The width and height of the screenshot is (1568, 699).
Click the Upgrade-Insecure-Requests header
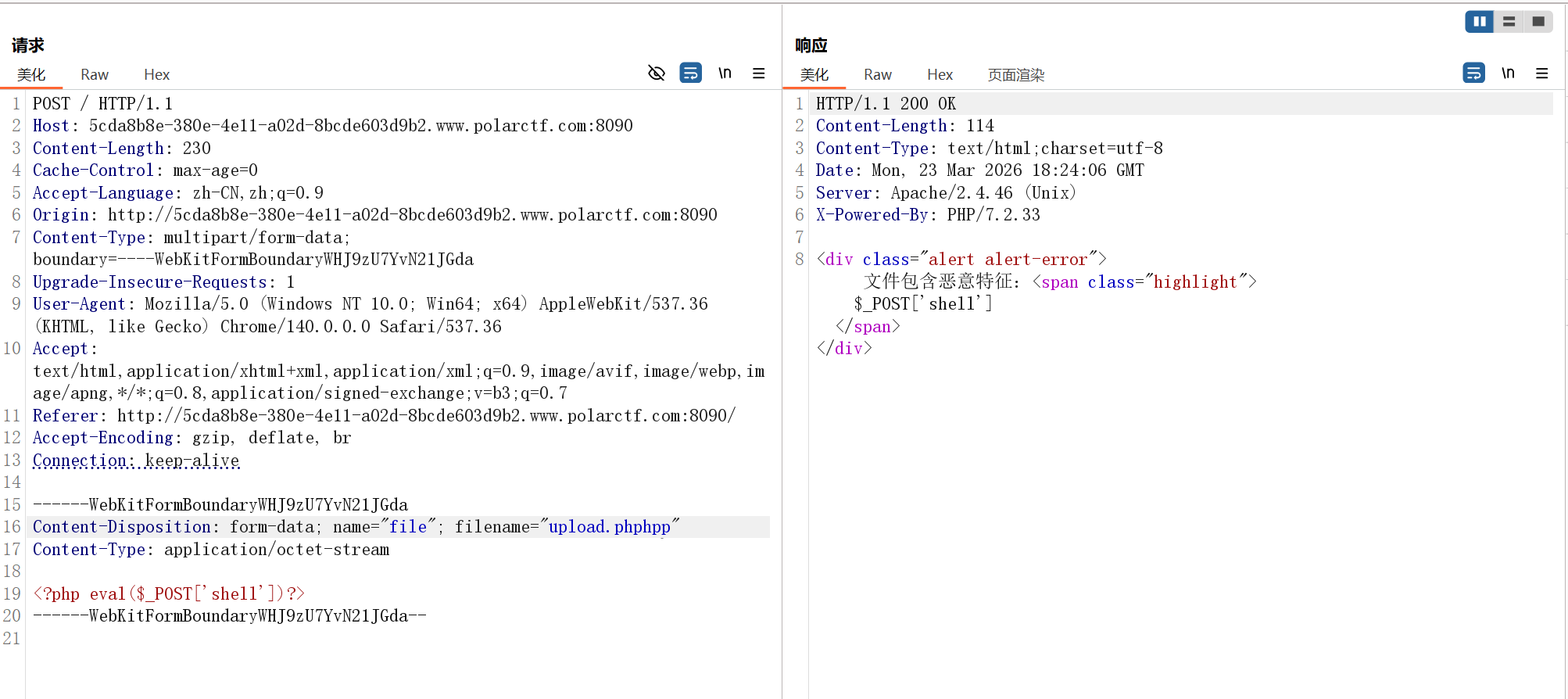pos(164,282)
